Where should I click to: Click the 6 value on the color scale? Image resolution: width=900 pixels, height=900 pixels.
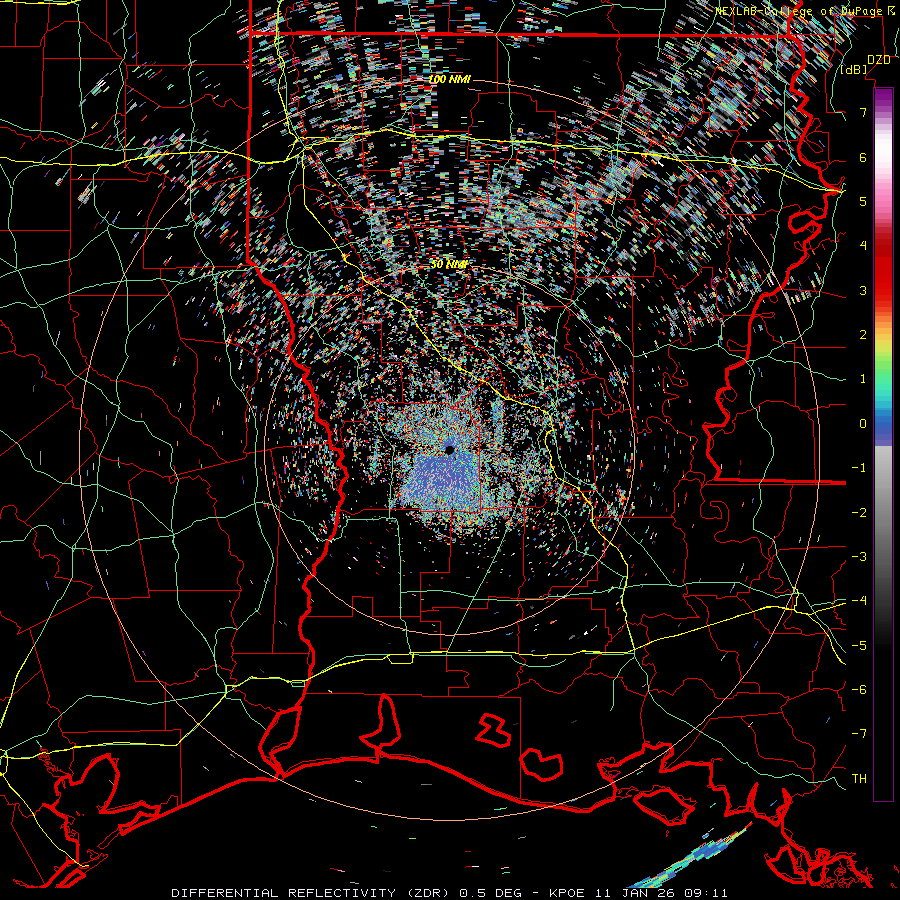coord(863,157)
